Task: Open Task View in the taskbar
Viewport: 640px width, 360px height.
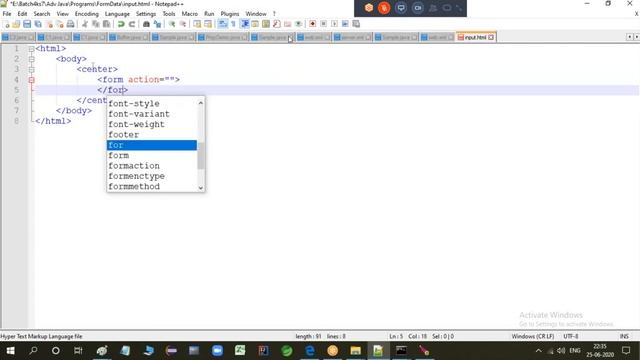Action: (x=78, y=351)
